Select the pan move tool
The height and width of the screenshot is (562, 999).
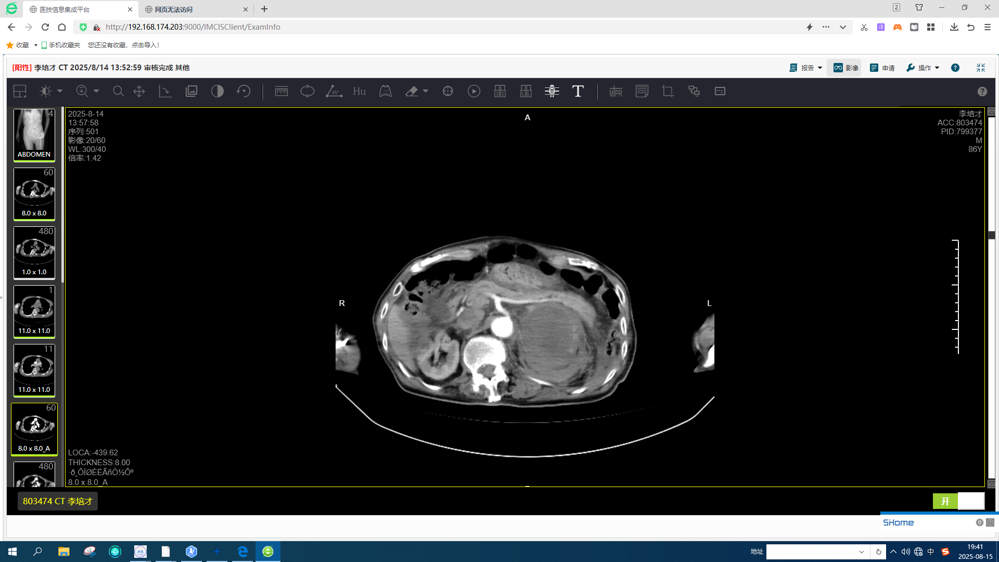tap(139, 91)
